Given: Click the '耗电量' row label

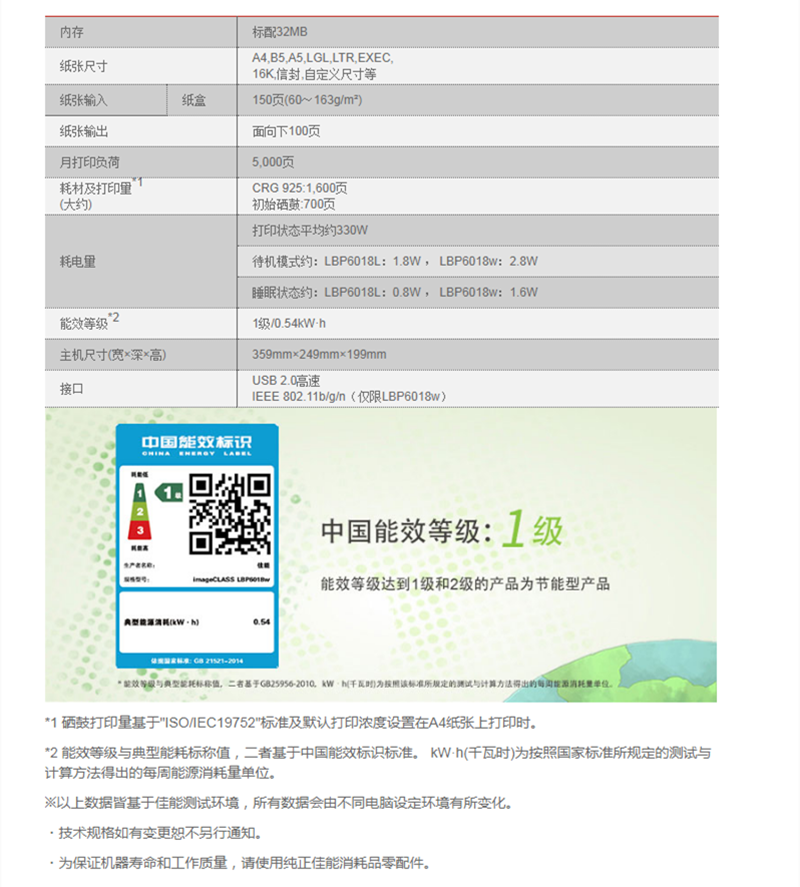Looking at the screenshot, I should 78,261.
